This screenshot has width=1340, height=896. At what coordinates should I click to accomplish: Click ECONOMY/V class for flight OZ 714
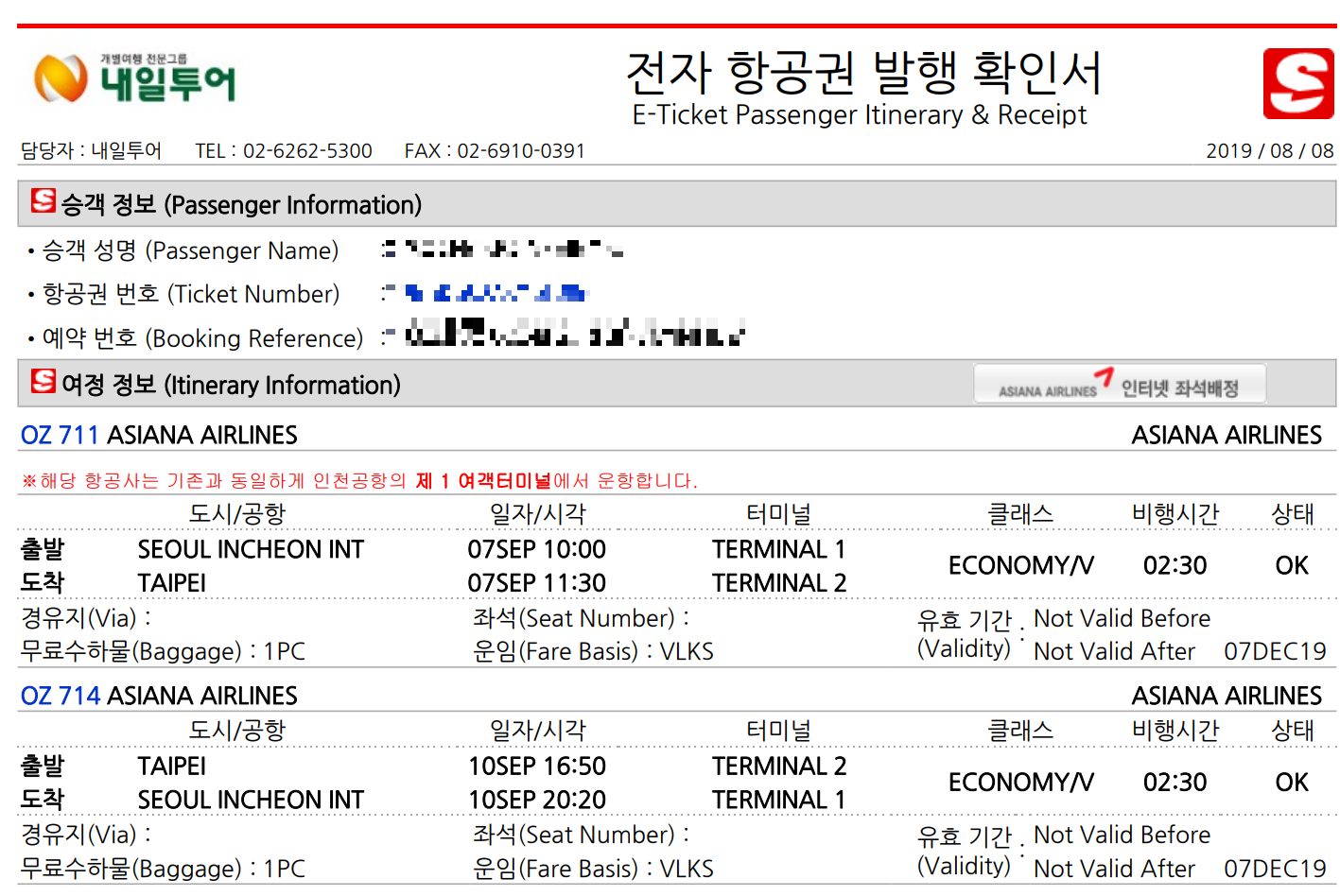1021,782
